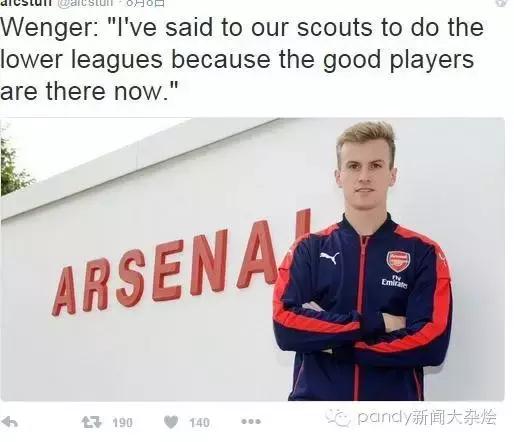Click the Fly Emirates sponsor text

click(x=395, y=282)
